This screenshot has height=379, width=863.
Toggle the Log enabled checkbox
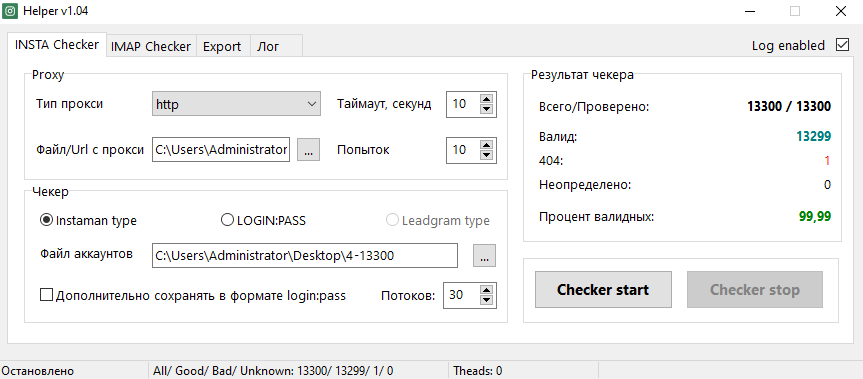click(x=842, y=45)
